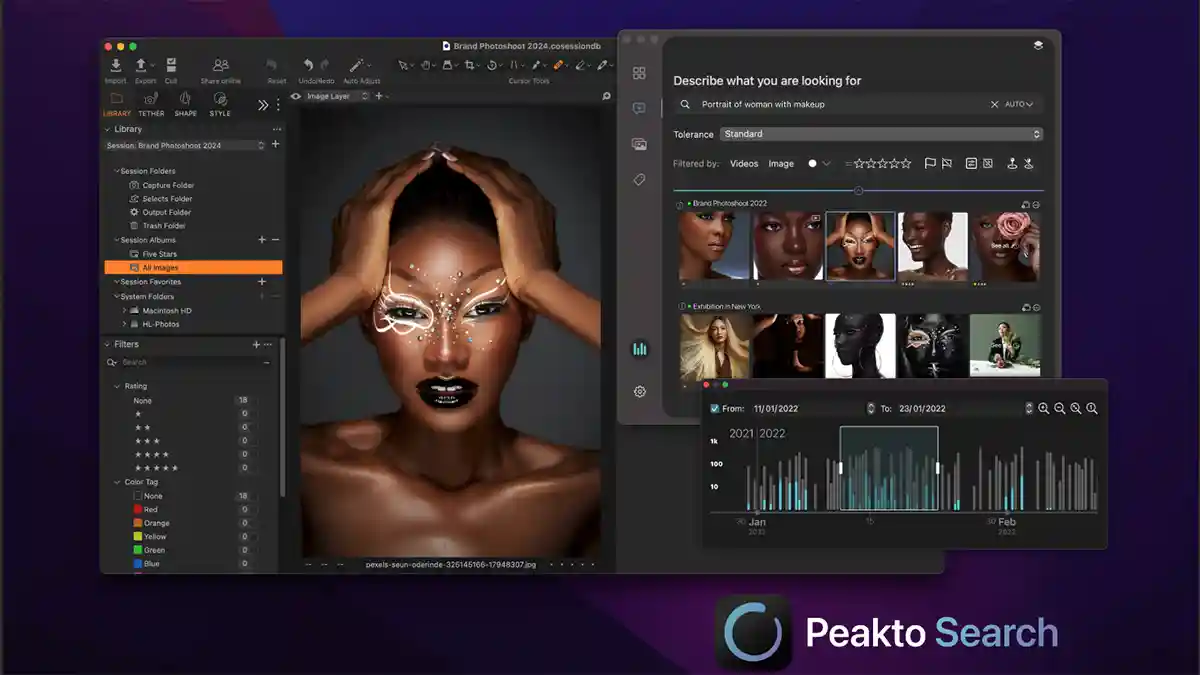
Task: Open the grid view in Peakto sidebar
Action: coord(639,73)
